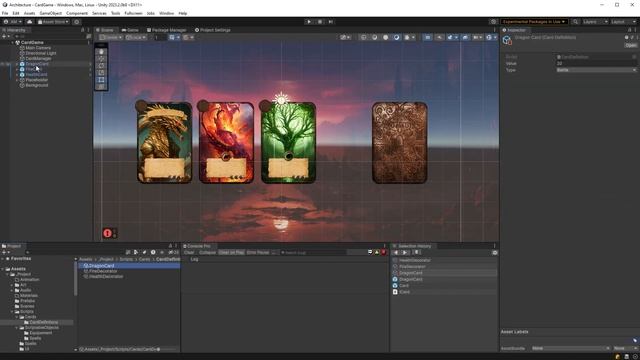Start Play mode with the Play button

point(309,22)
